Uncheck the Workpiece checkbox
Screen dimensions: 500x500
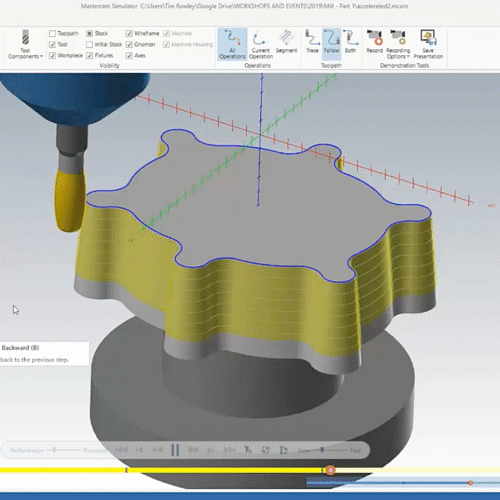point(52,55)
